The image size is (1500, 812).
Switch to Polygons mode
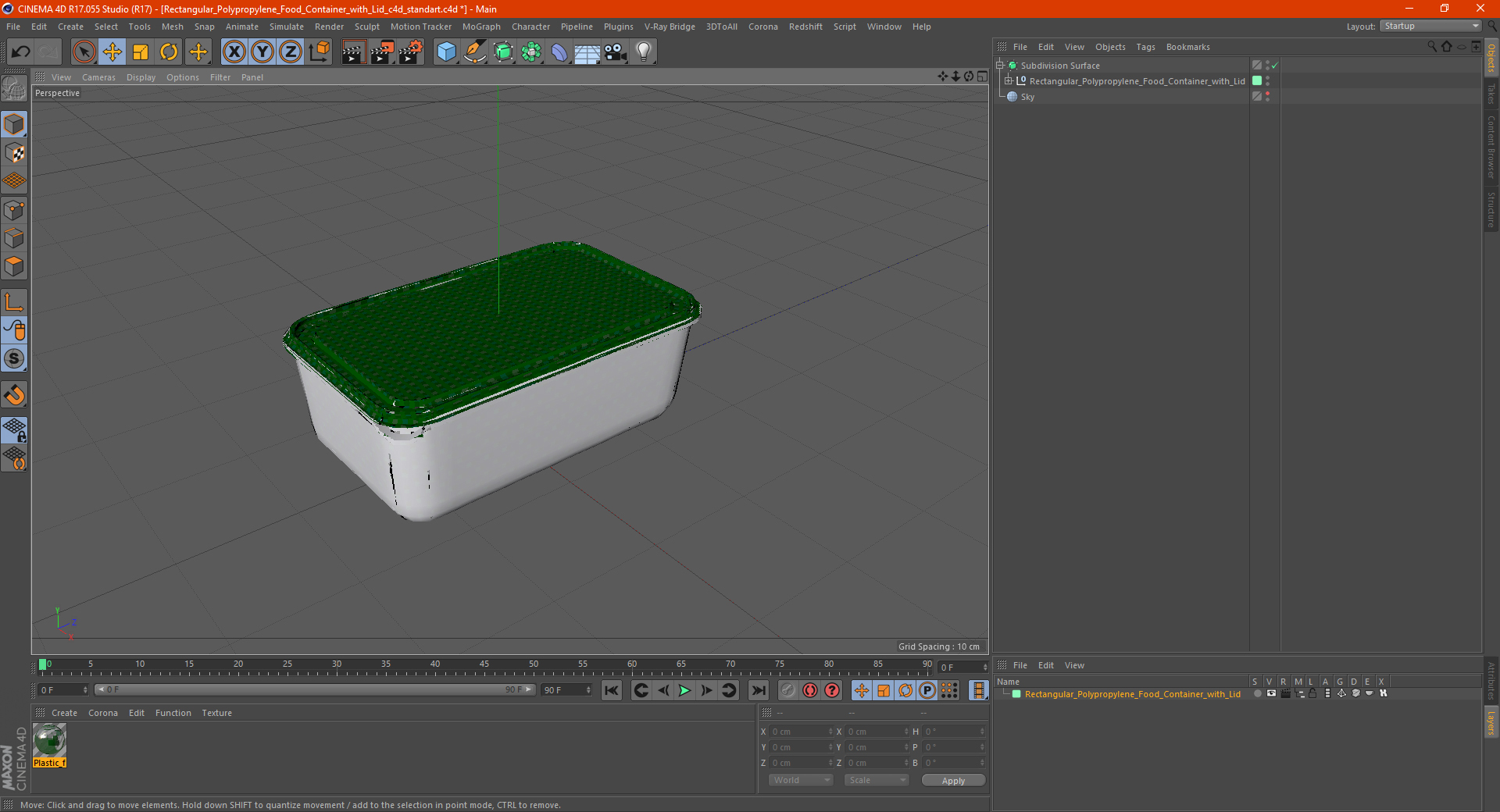coord(14,266)
